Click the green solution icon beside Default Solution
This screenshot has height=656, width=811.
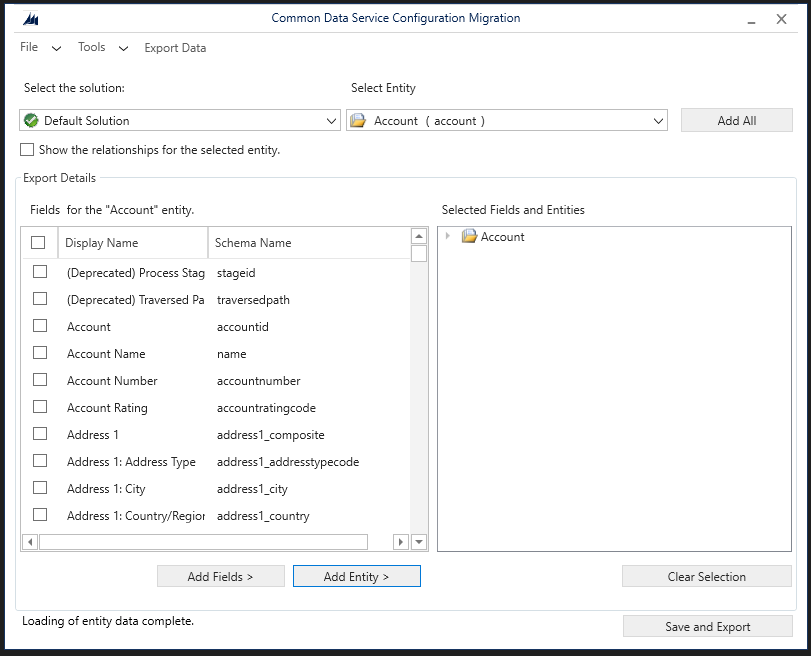point(31,119)
